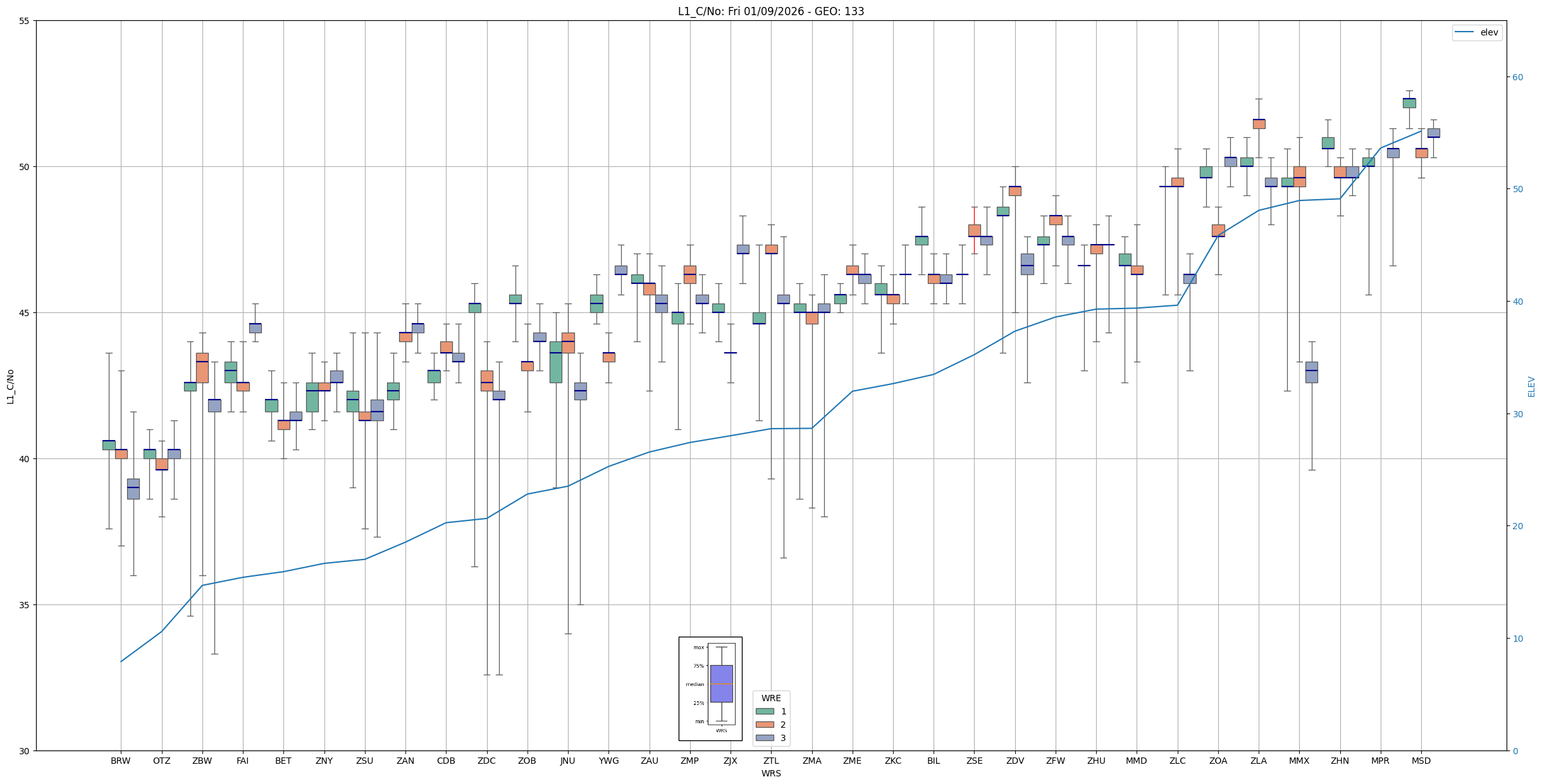Click the ELEV right axis title

pos(1531,386)
